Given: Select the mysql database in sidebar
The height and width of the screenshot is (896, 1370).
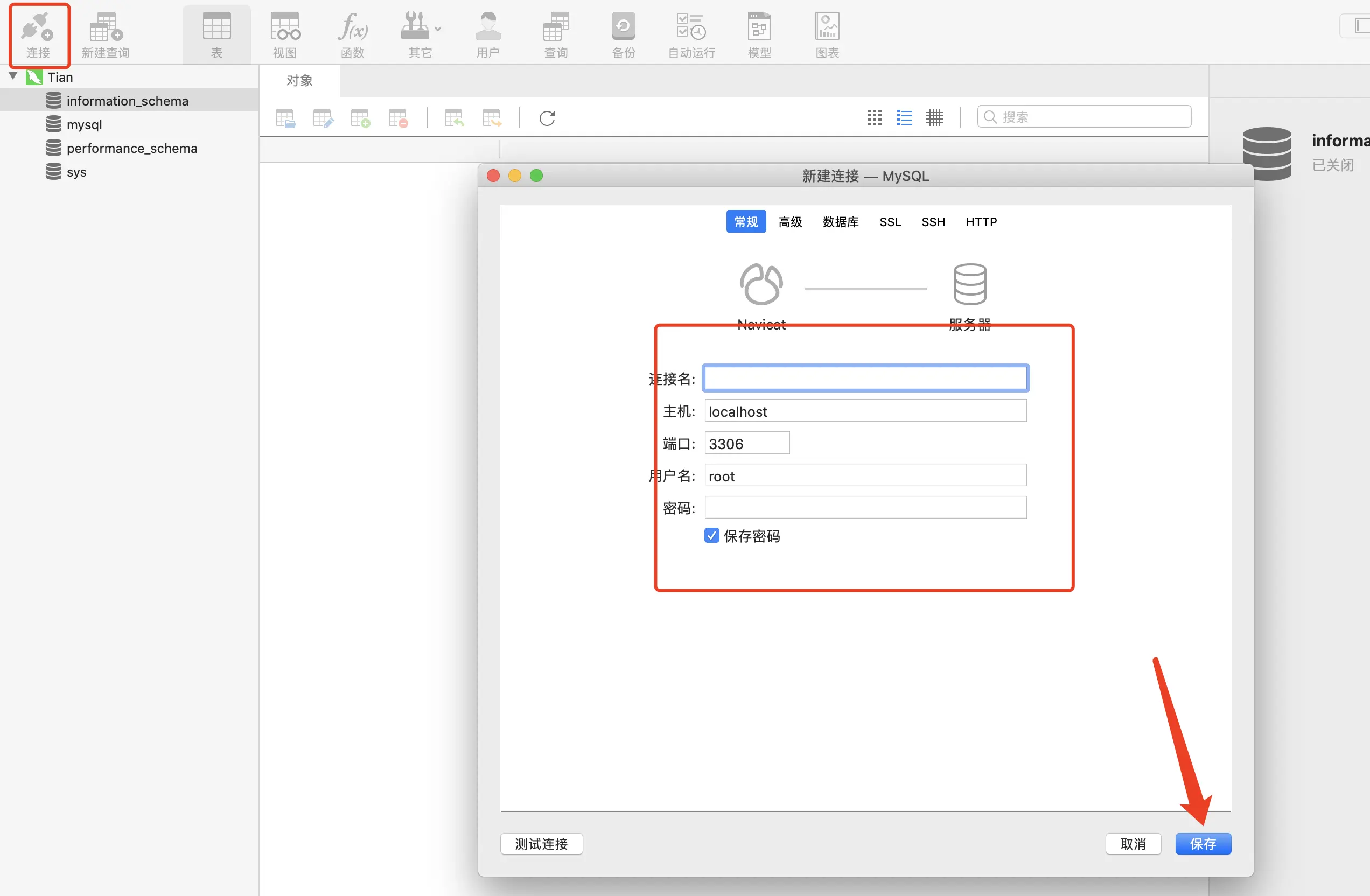Looking at the screenshot, I should (84, 124).
